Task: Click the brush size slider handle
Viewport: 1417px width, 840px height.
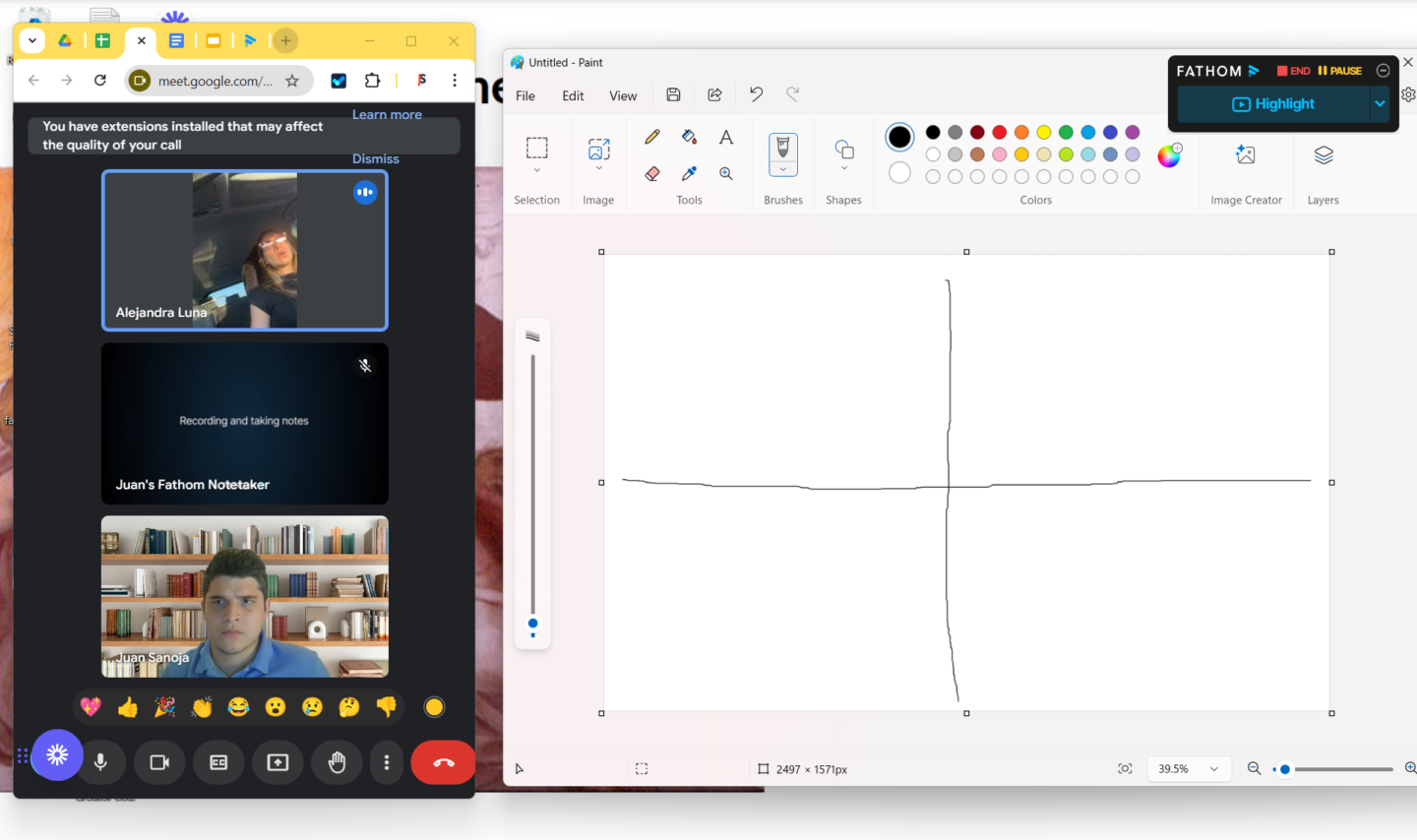Action: click(x=532, y=624)
